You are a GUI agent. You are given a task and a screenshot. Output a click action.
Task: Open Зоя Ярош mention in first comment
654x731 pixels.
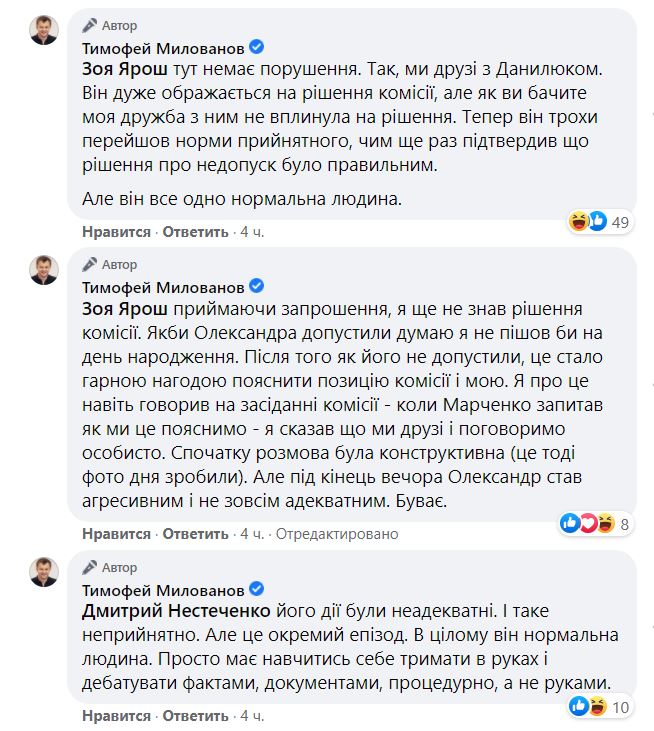121,69
